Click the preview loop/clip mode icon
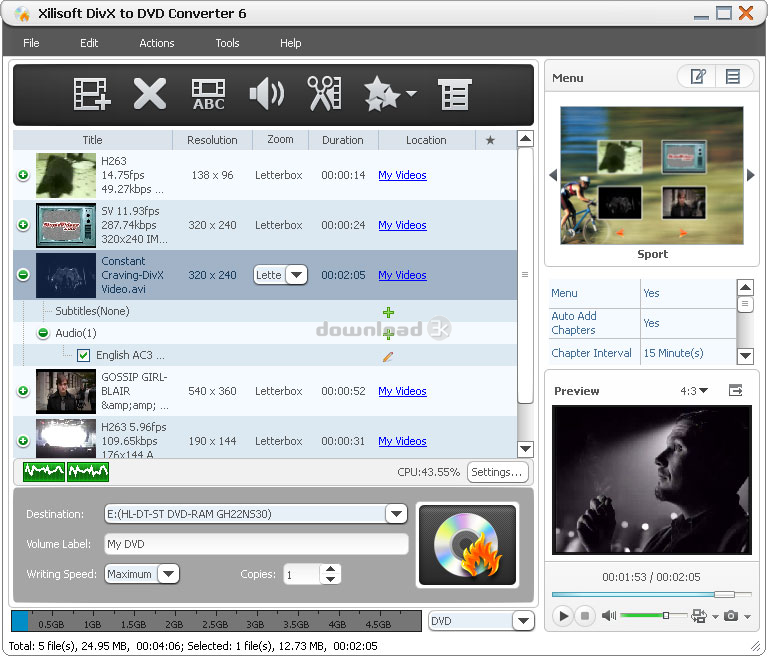This screenshot has height=656, width=768. (x=699, y=615)
